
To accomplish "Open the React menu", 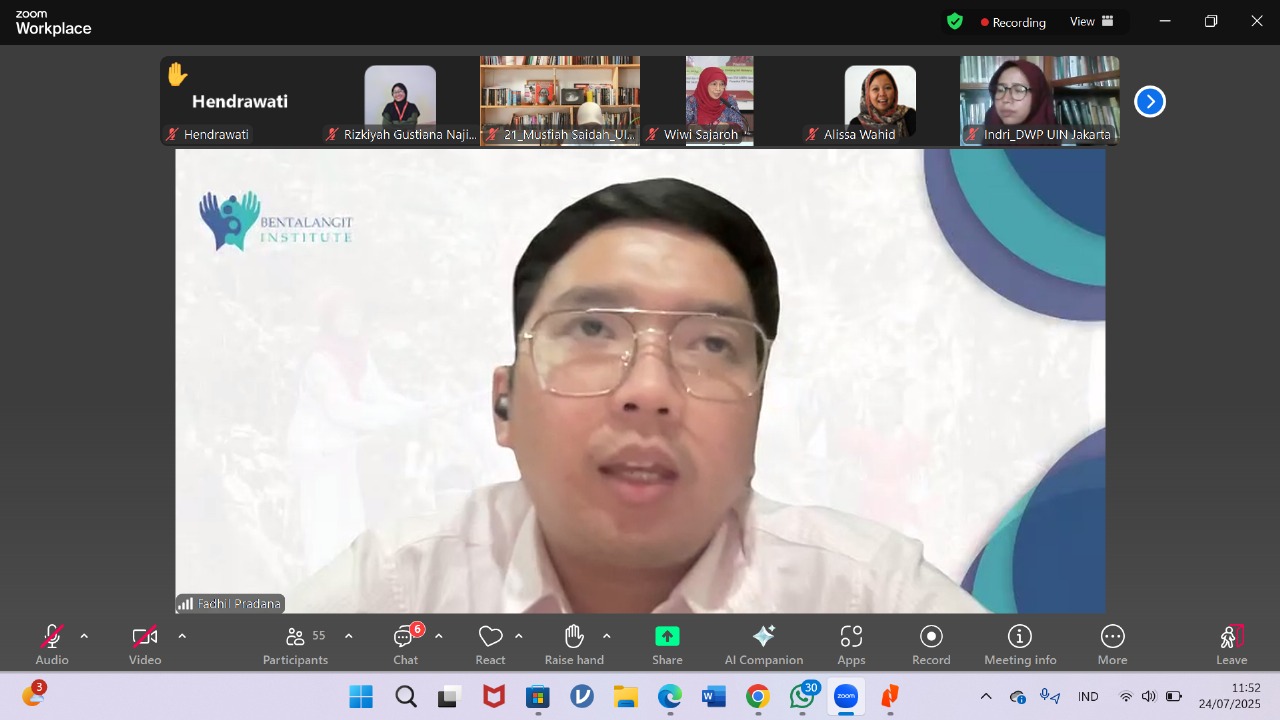I will point(490,645).
